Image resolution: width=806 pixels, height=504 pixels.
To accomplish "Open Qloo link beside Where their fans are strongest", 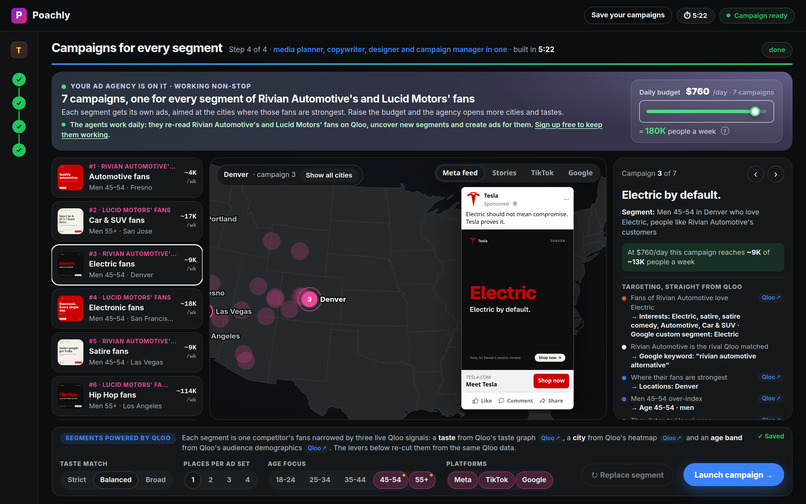I will [771, 377].
